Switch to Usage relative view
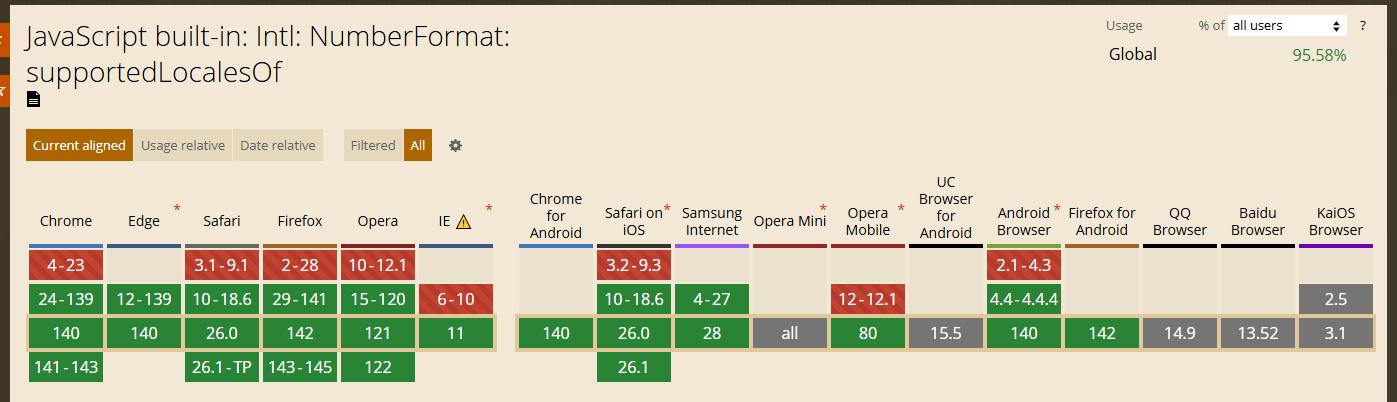Viewport: 1397px width, 402px height. (x=183, y=145)
